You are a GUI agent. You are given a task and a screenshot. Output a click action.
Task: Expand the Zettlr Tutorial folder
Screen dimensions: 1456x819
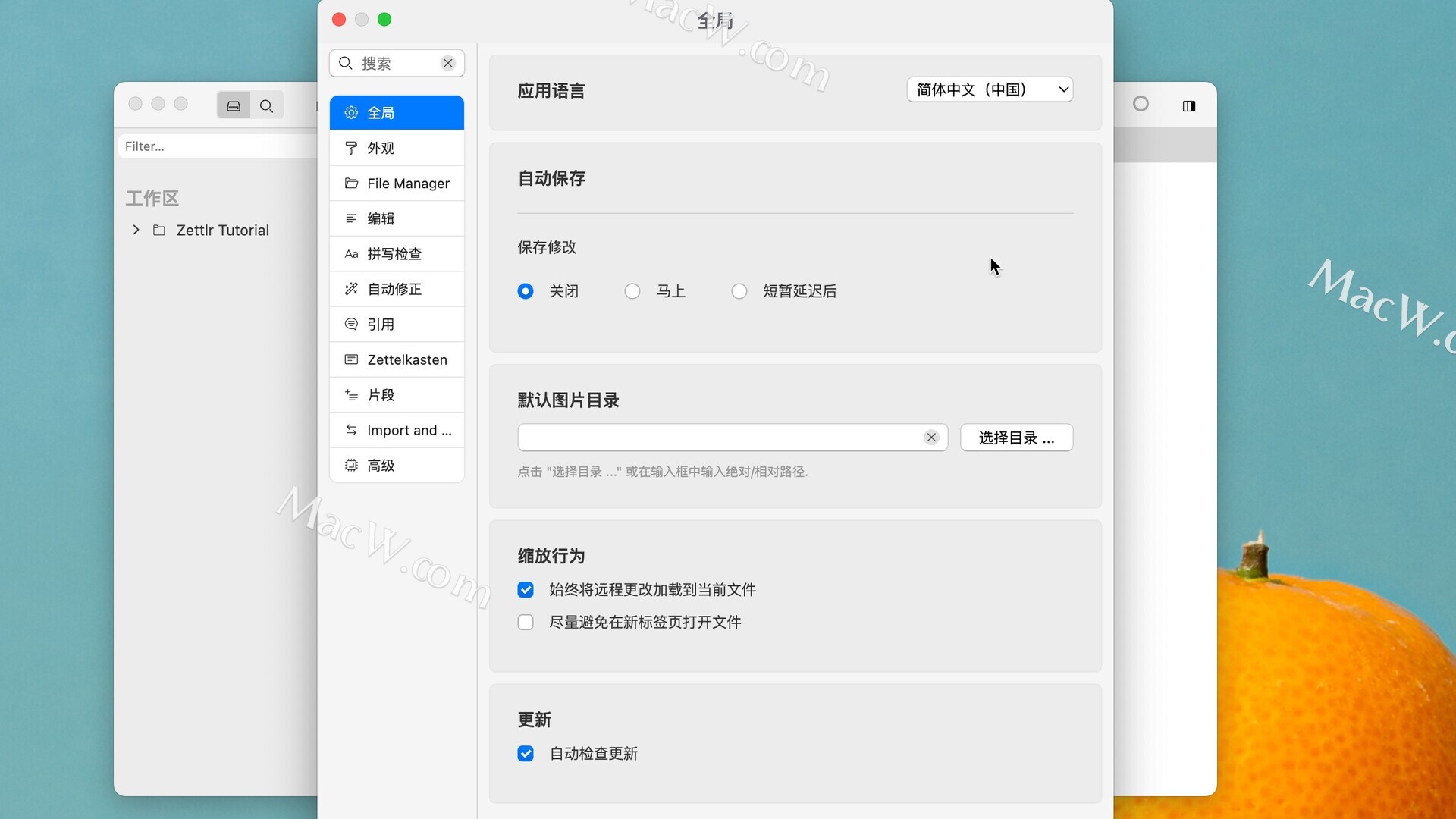coord(136,230)
